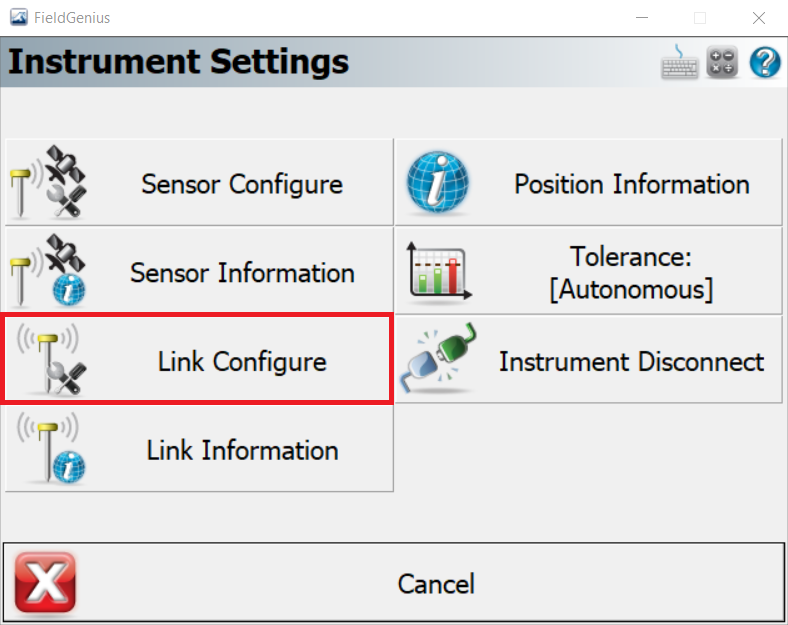
Task: View Link Information
Action: [x=199, y=448]
